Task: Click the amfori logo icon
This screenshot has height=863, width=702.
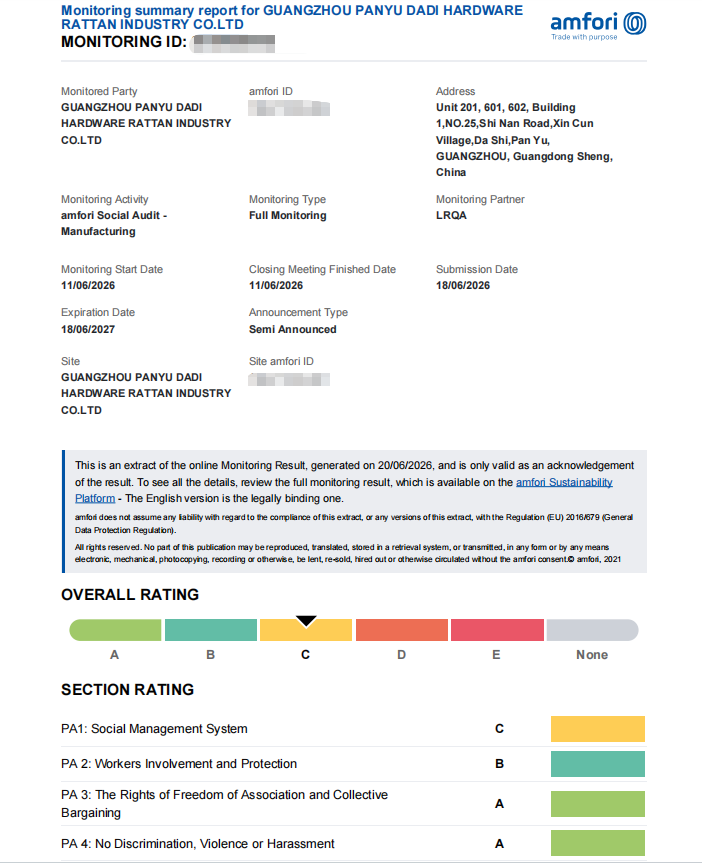Action: 635,24
